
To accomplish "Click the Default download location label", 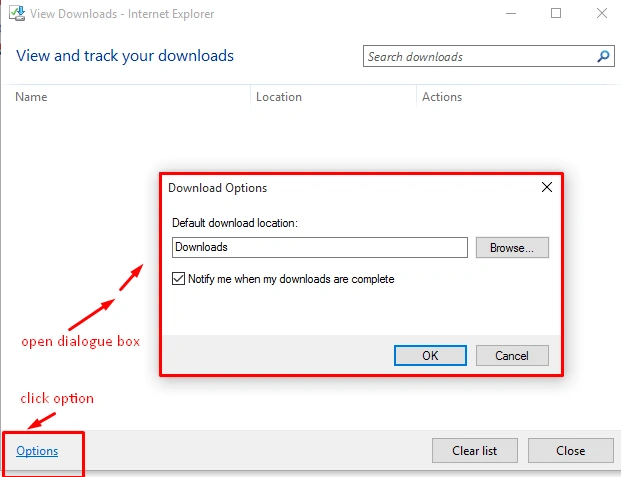I will point(235,223).
